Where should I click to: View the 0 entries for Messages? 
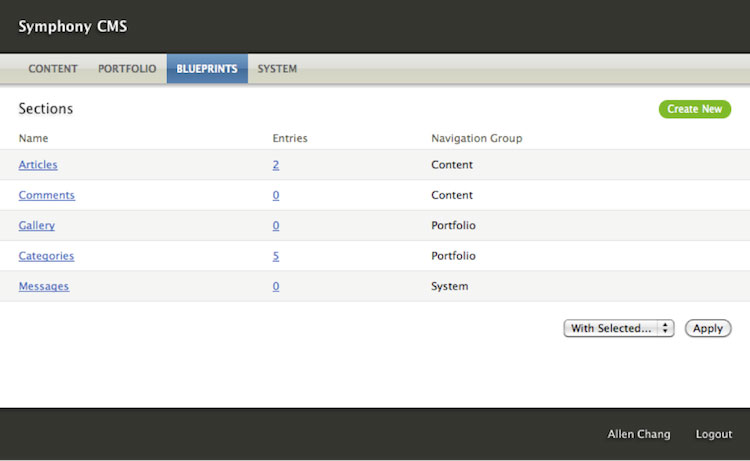coord(275,286)
